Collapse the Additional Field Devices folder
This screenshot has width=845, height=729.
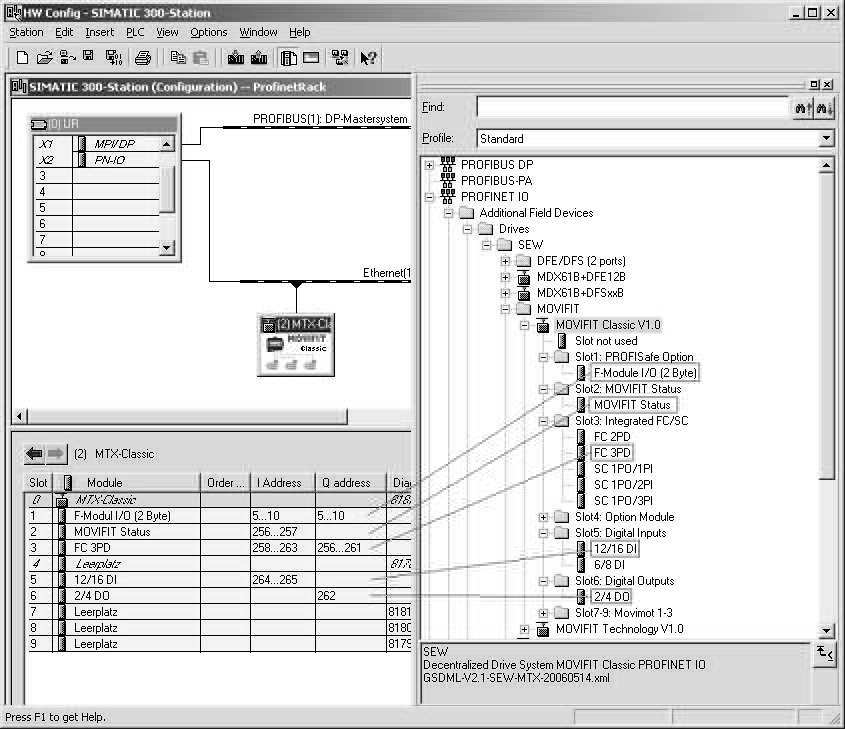point(448,213)
